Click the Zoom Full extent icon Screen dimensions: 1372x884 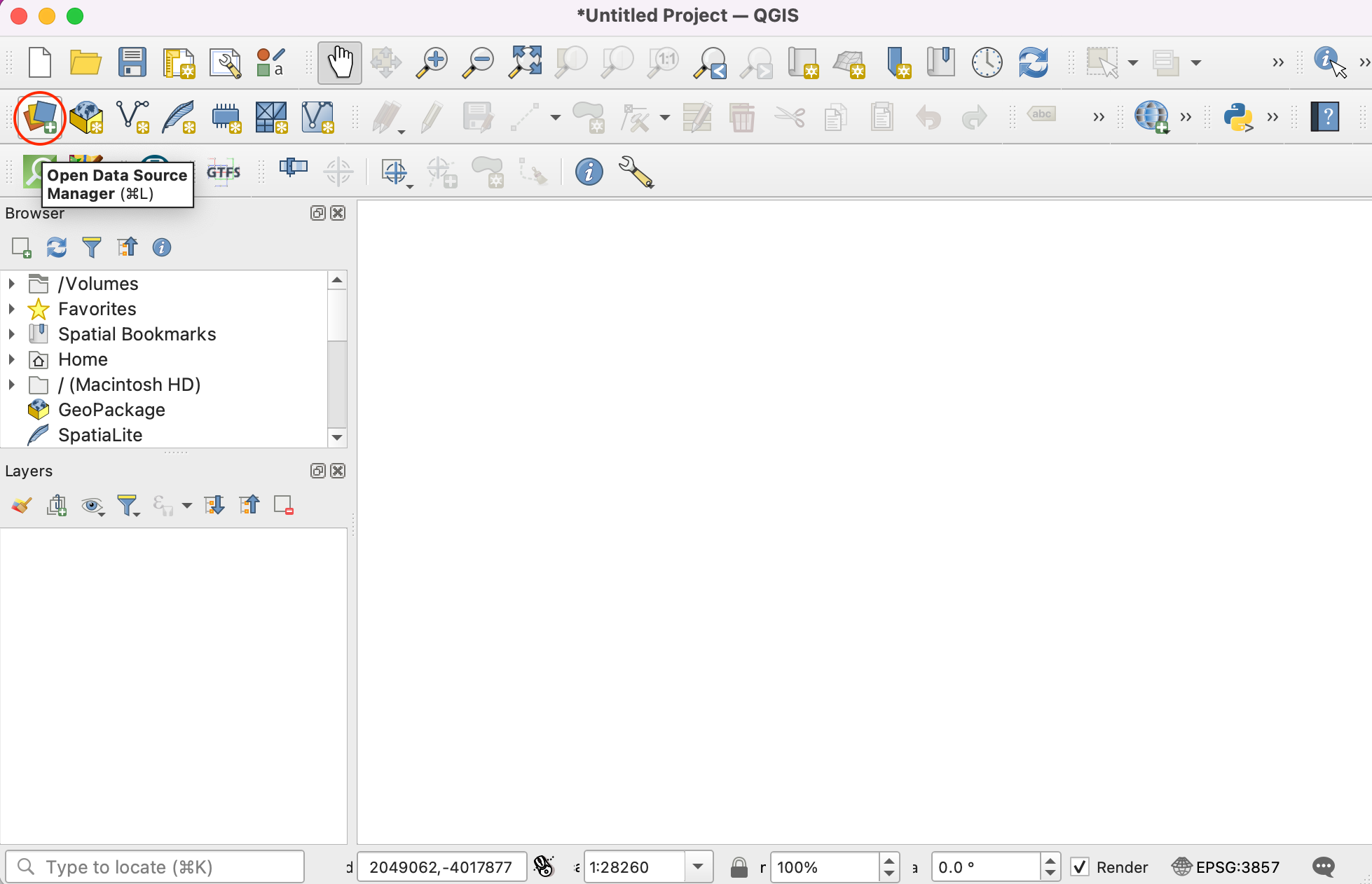coord(526,62)
